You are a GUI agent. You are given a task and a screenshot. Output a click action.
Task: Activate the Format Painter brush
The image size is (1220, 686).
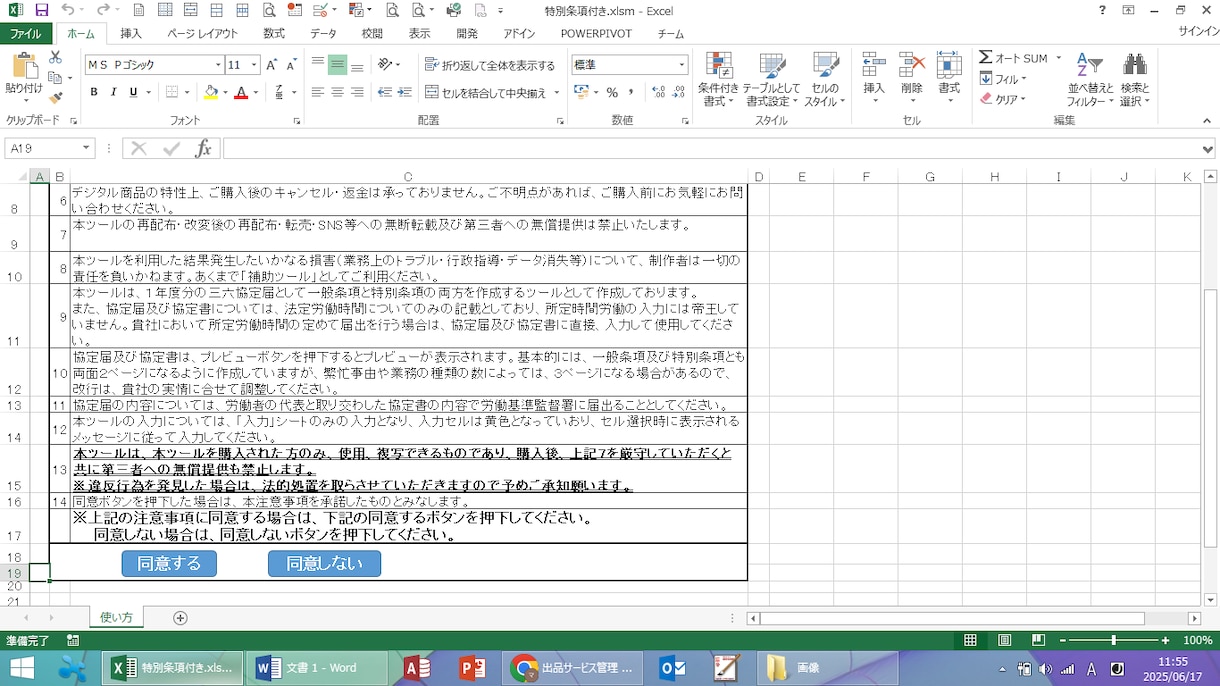pyautogui.click(x=56, y=97)
